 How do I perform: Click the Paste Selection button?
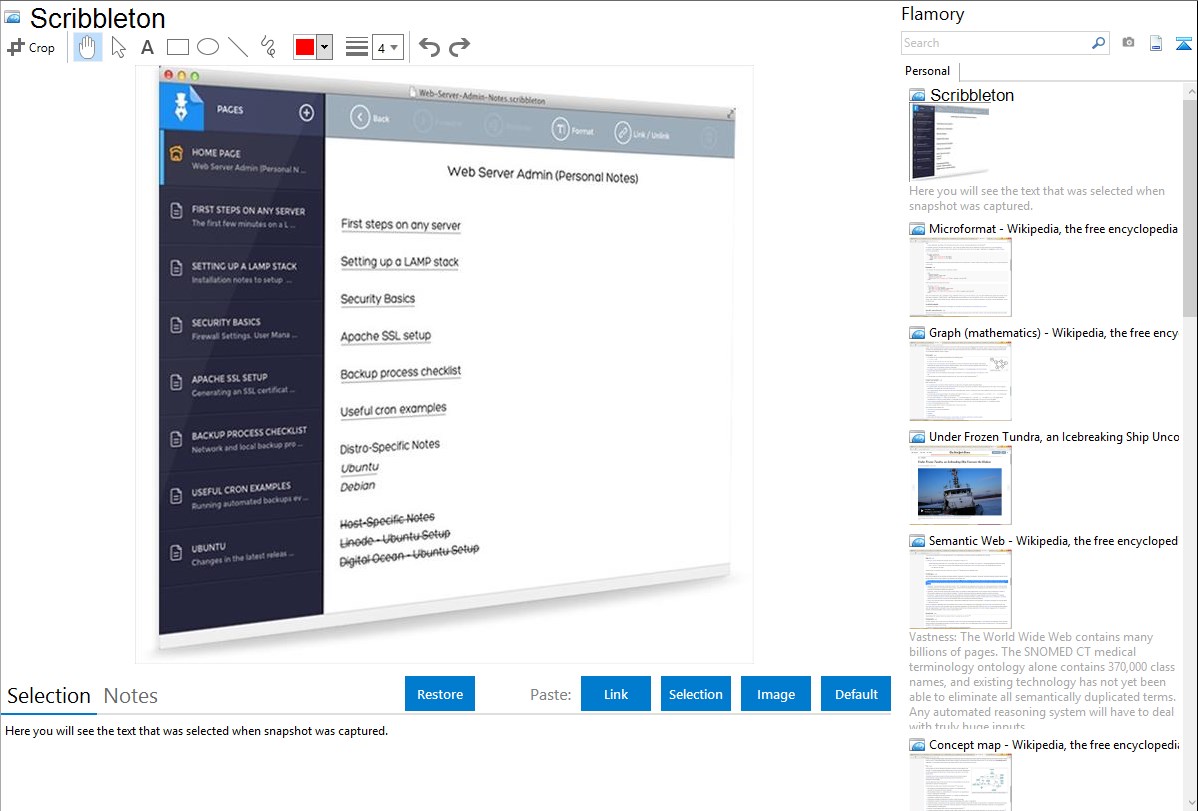pyautogui.click(x=695, y=693)
